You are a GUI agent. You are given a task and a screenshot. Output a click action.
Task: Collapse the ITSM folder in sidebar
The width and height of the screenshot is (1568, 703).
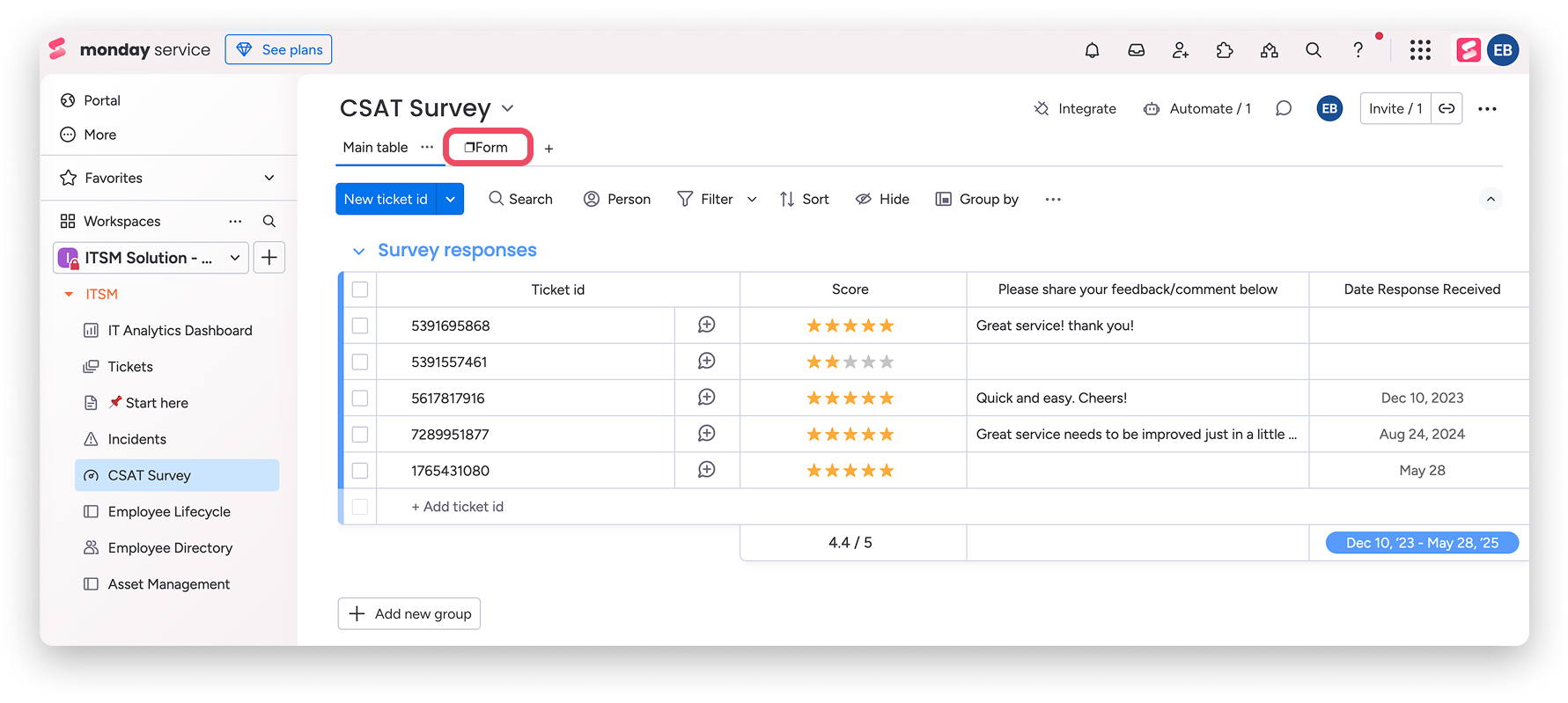(69, 294)
